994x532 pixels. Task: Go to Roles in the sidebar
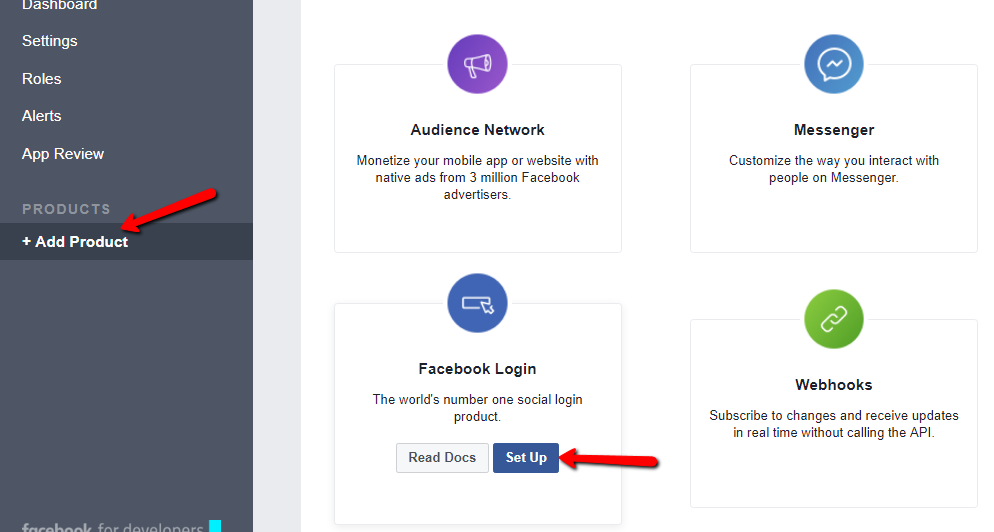click(x=42, y=79)
